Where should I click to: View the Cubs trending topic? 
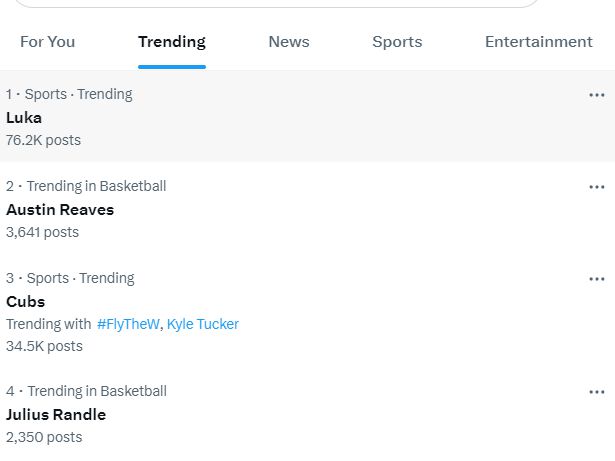tap(26, 301)
